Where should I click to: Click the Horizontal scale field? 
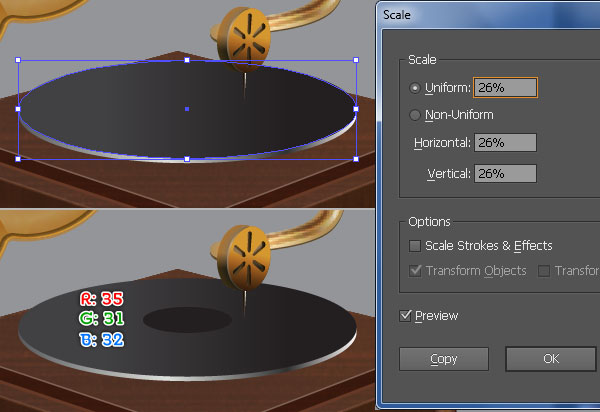tap(505, 142)
